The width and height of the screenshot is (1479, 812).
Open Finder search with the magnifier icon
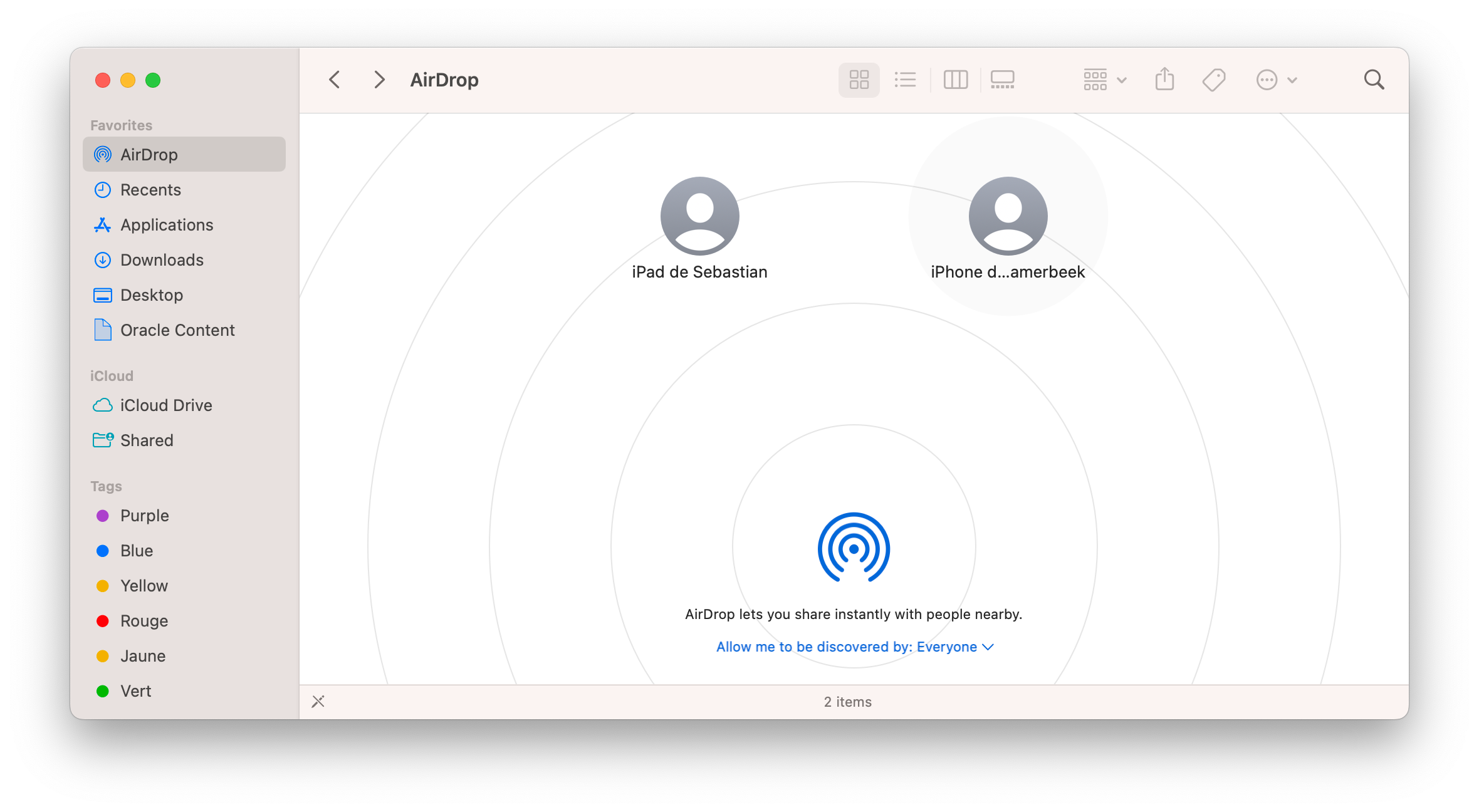coord(1373,80)
